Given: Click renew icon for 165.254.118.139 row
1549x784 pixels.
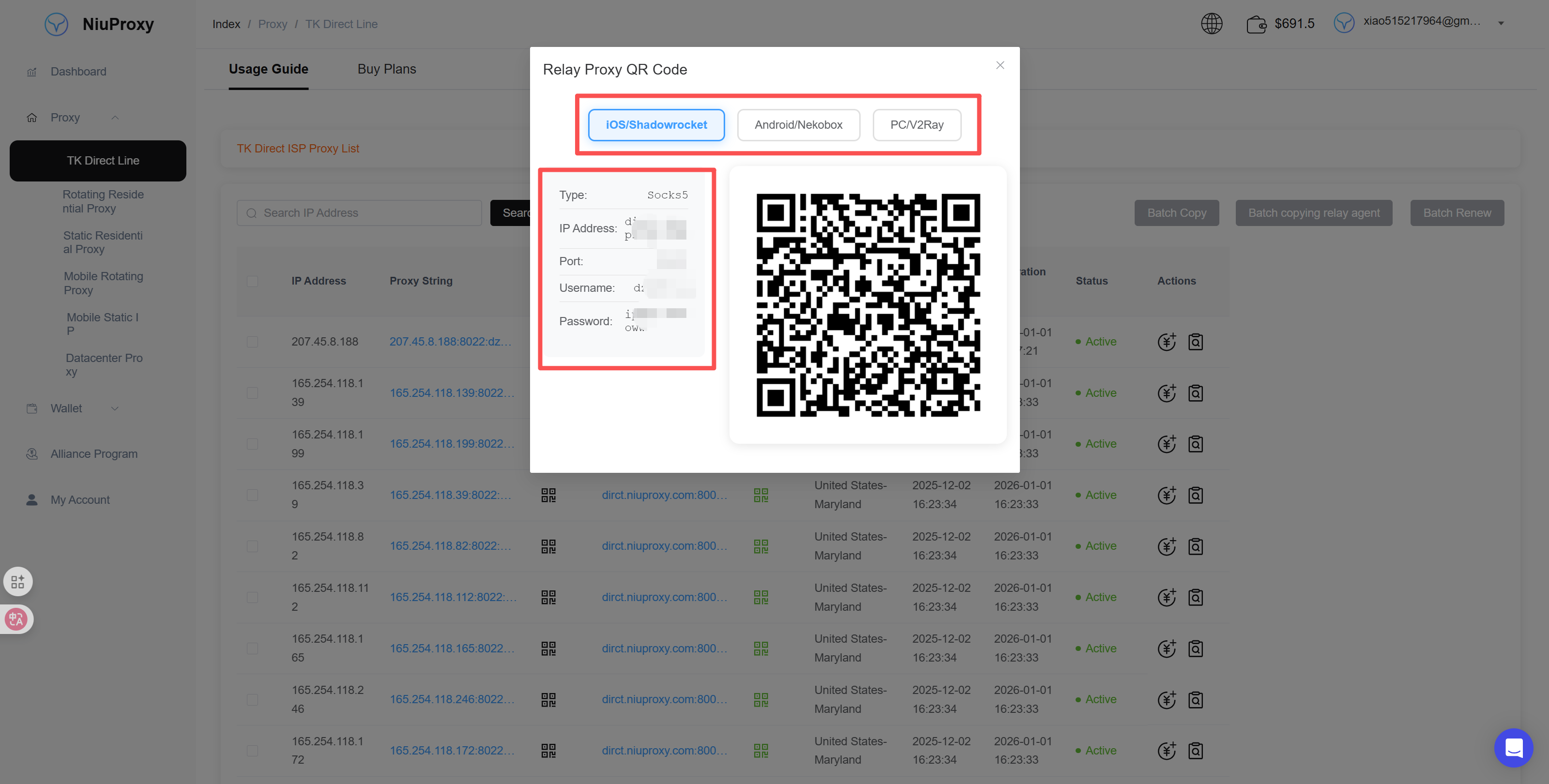Looking at the screenshot, I should (x=1167, y=392).
